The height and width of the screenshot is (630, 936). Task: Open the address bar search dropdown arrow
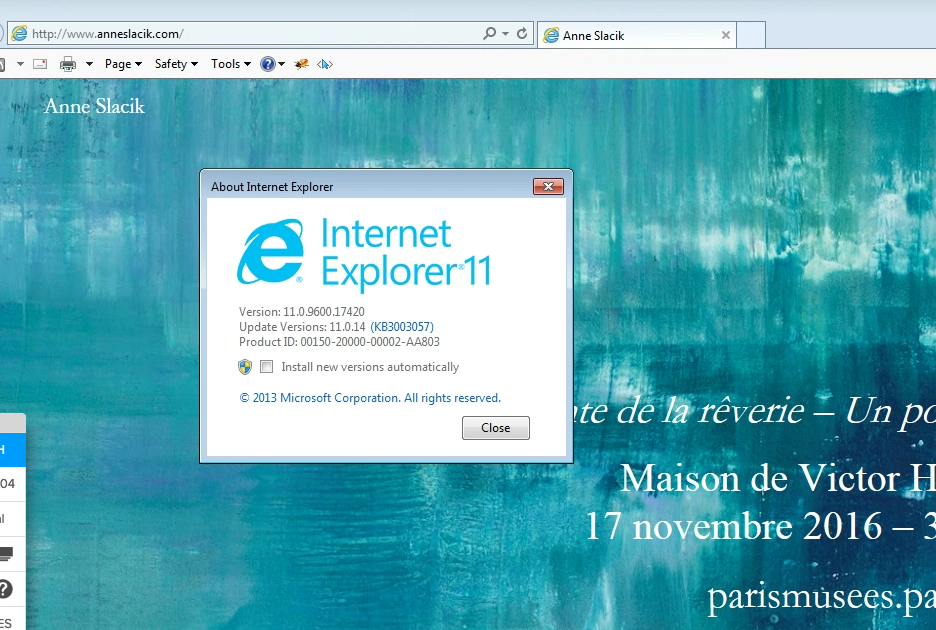click(505, 34)
